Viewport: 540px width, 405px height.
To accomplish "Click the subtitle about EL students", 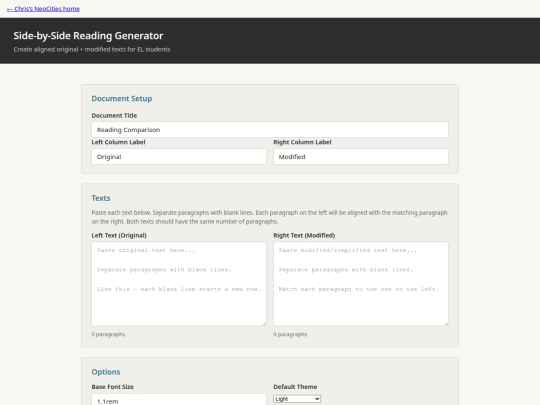I will 92,50.
